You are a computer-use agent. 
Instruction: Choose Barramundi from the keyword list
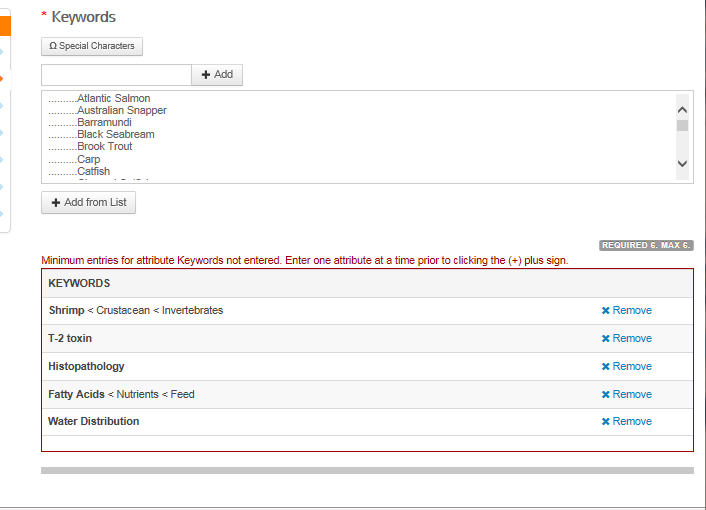[x=105, y=123]
